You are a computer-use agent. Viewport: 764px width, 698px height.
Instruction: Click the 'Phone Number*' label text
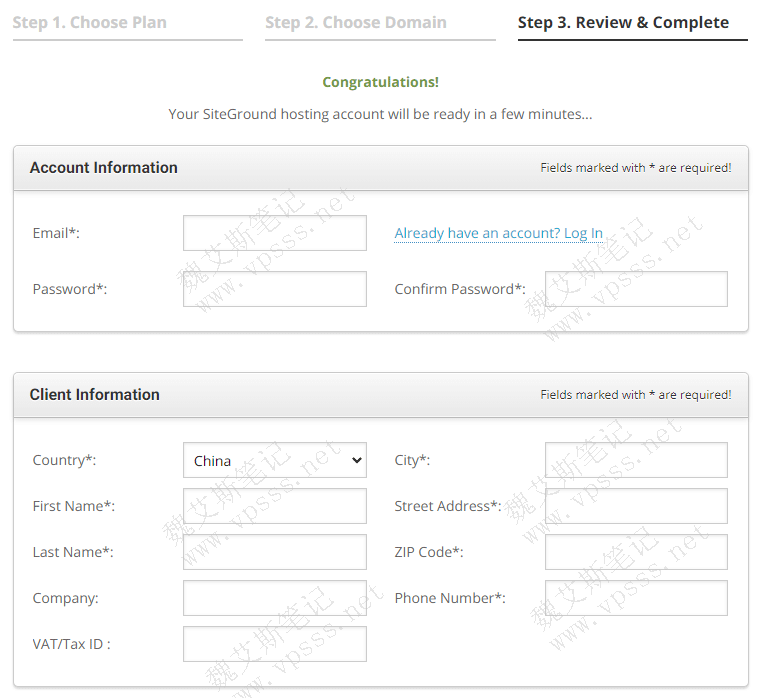tap(450, 598)
